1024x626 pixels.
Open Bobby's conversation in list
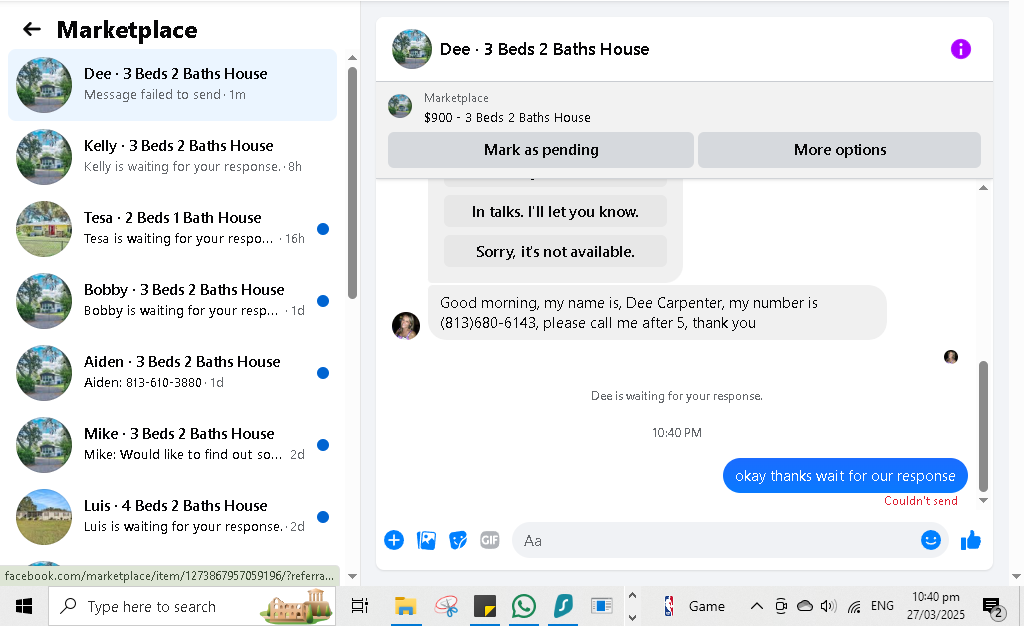tap(172, 300)
